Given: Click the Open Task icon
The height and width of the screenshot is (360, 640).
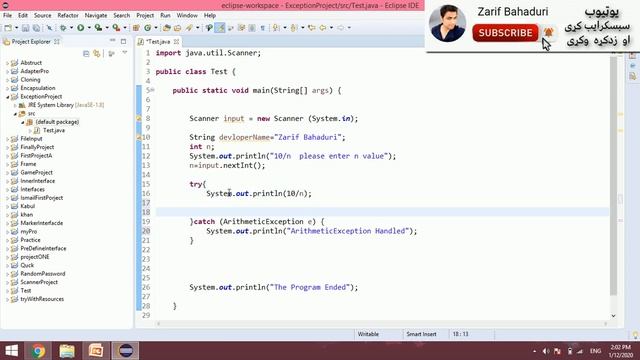Looking at the screenshot, I should pyautogui.click(x=177, y=28).
